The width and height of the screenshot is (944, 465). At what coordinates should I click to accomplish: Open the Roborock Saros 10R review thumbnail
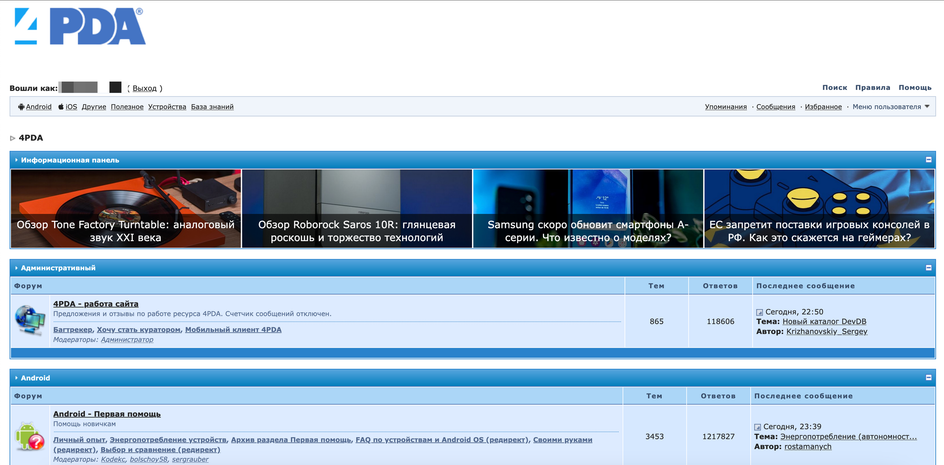click(357, 208)
